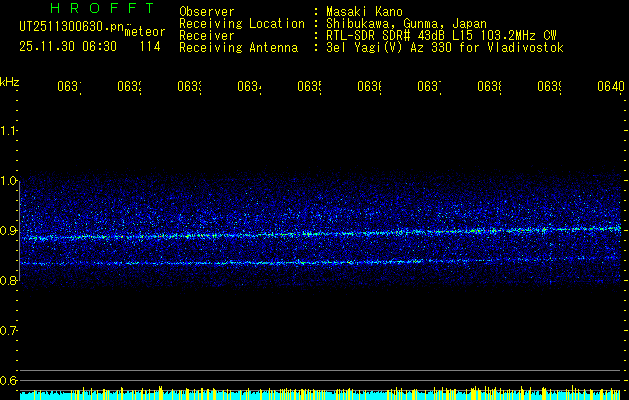Click the kHz axis unit label
The height and width of the screenshot is (400, 629).
point(10,82)
